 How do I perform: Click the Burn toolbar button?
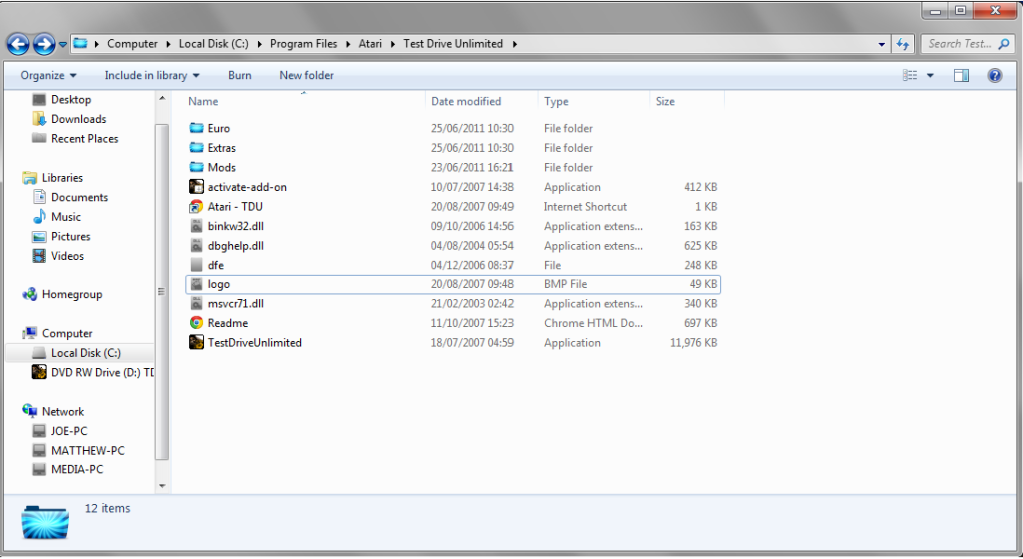[240, 75]
